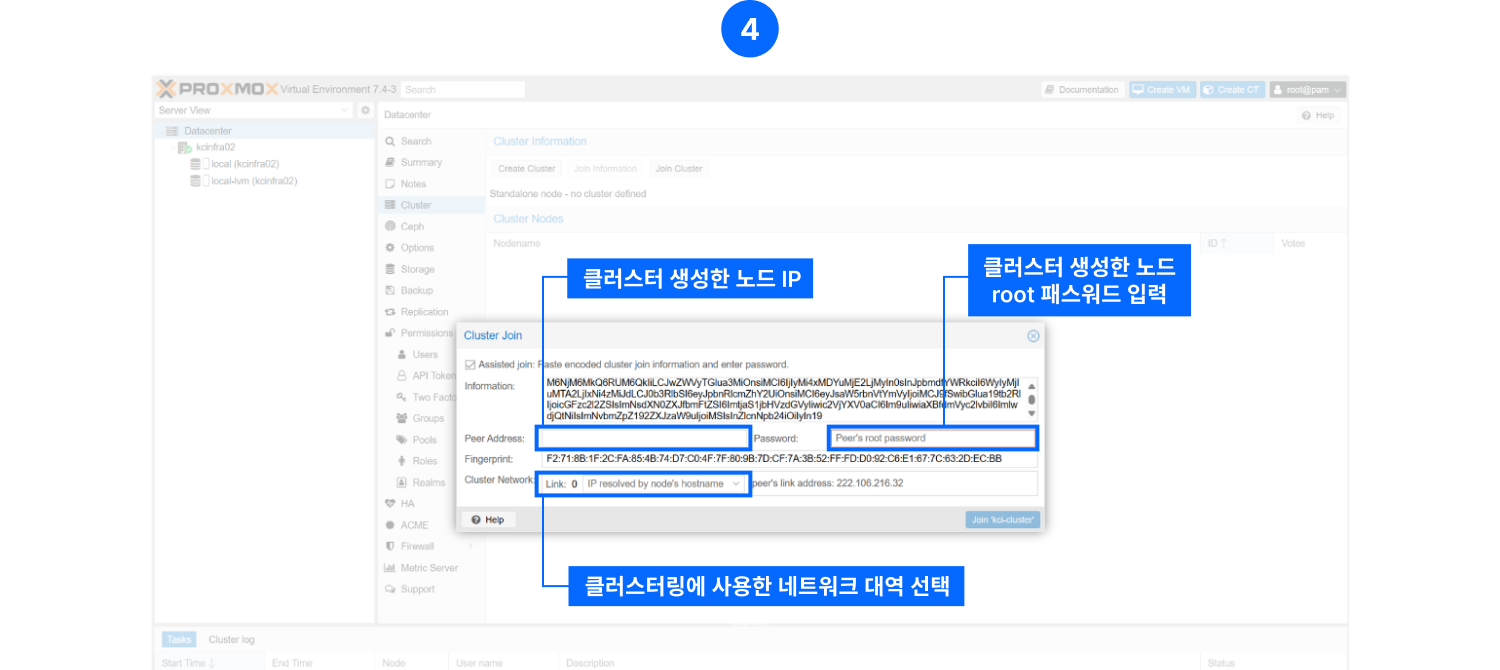Close the Cluster Join dialog
The image size is (1500, 670).
pos(1033,336)
